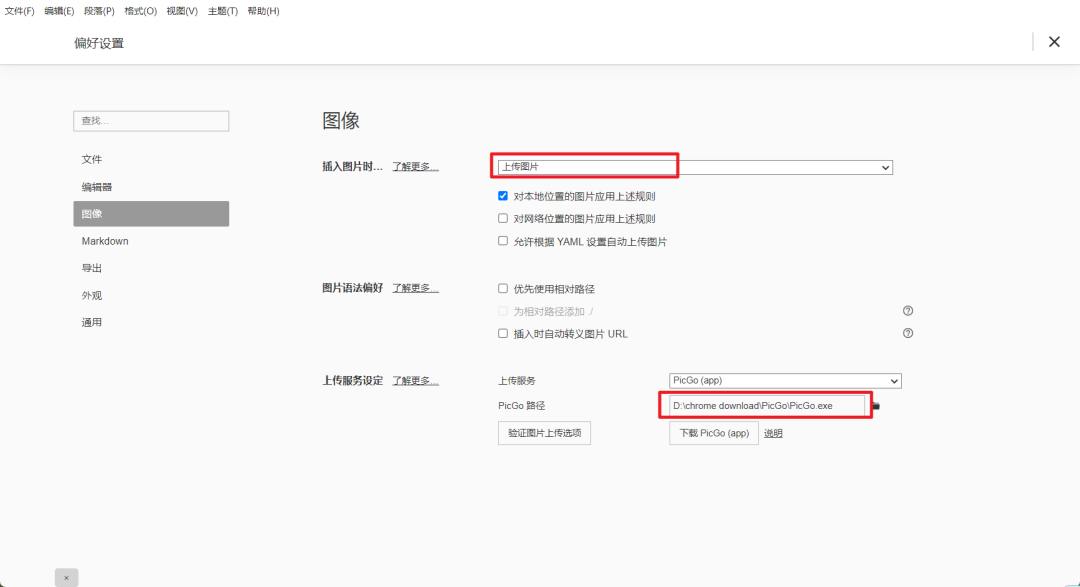Uncheck 对本地位置的图片应用上述规则
Screen dimensions: 1080x587
point(503,196)
